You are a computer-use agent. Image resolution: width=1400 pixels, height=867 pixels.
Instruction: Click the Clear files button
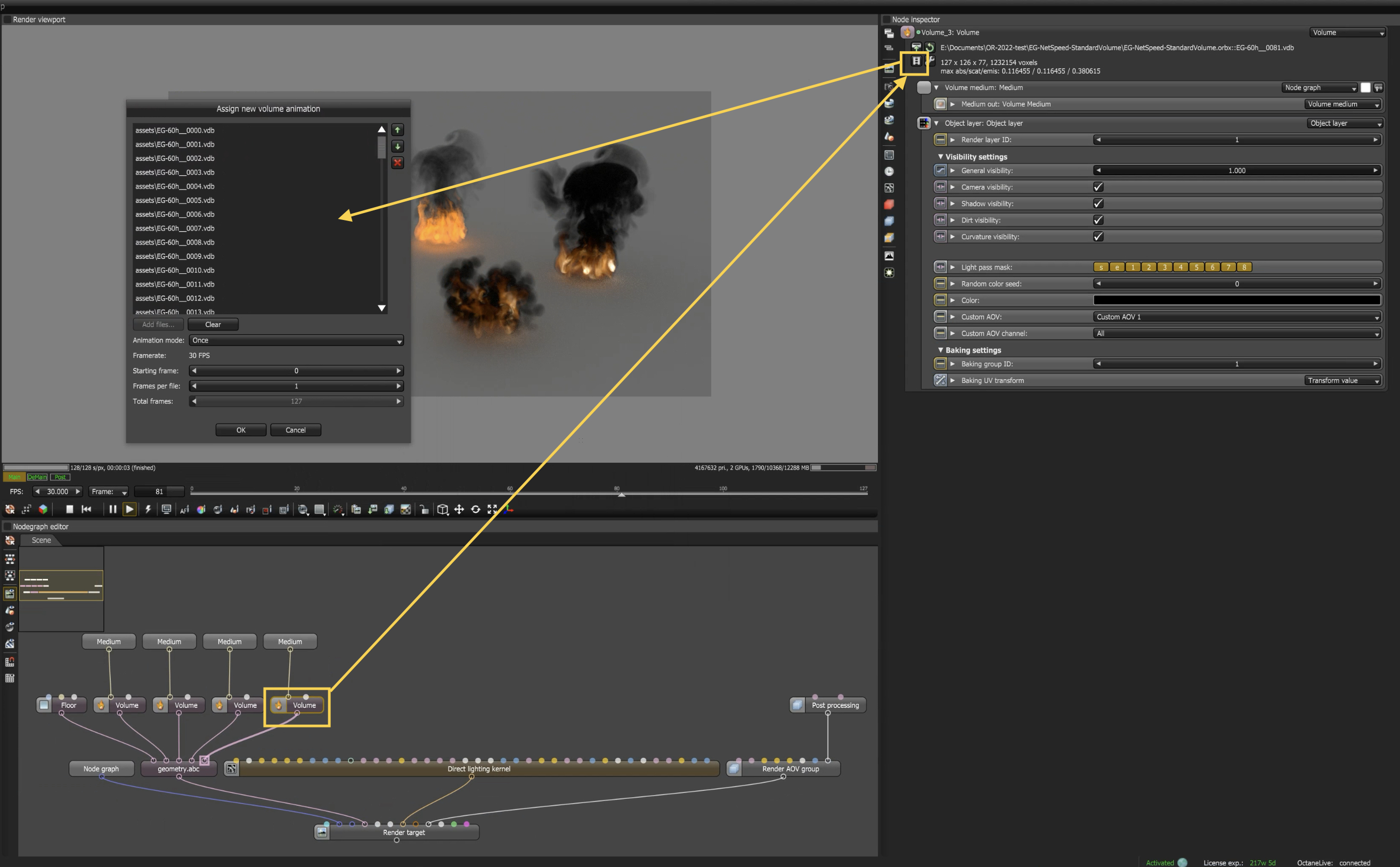point(213,324)
